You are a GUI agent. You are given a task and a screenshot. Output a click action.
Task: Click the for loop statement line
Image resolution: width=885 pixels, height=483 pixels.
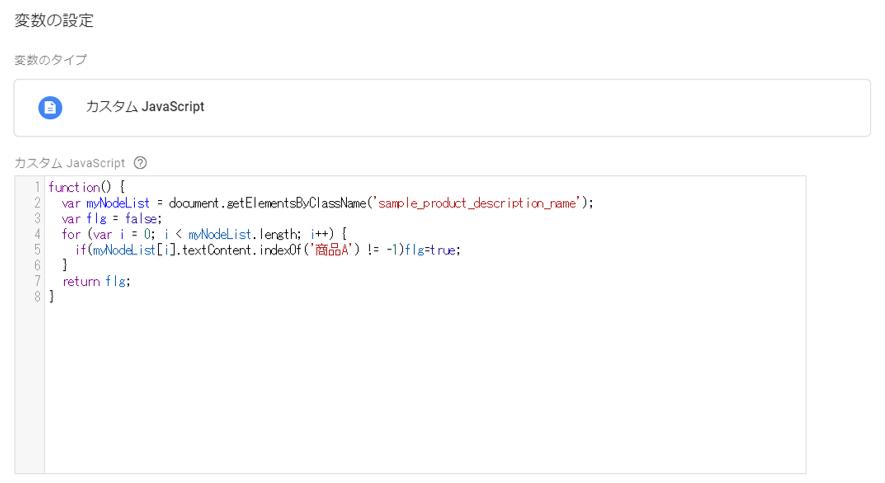point(204,234)
